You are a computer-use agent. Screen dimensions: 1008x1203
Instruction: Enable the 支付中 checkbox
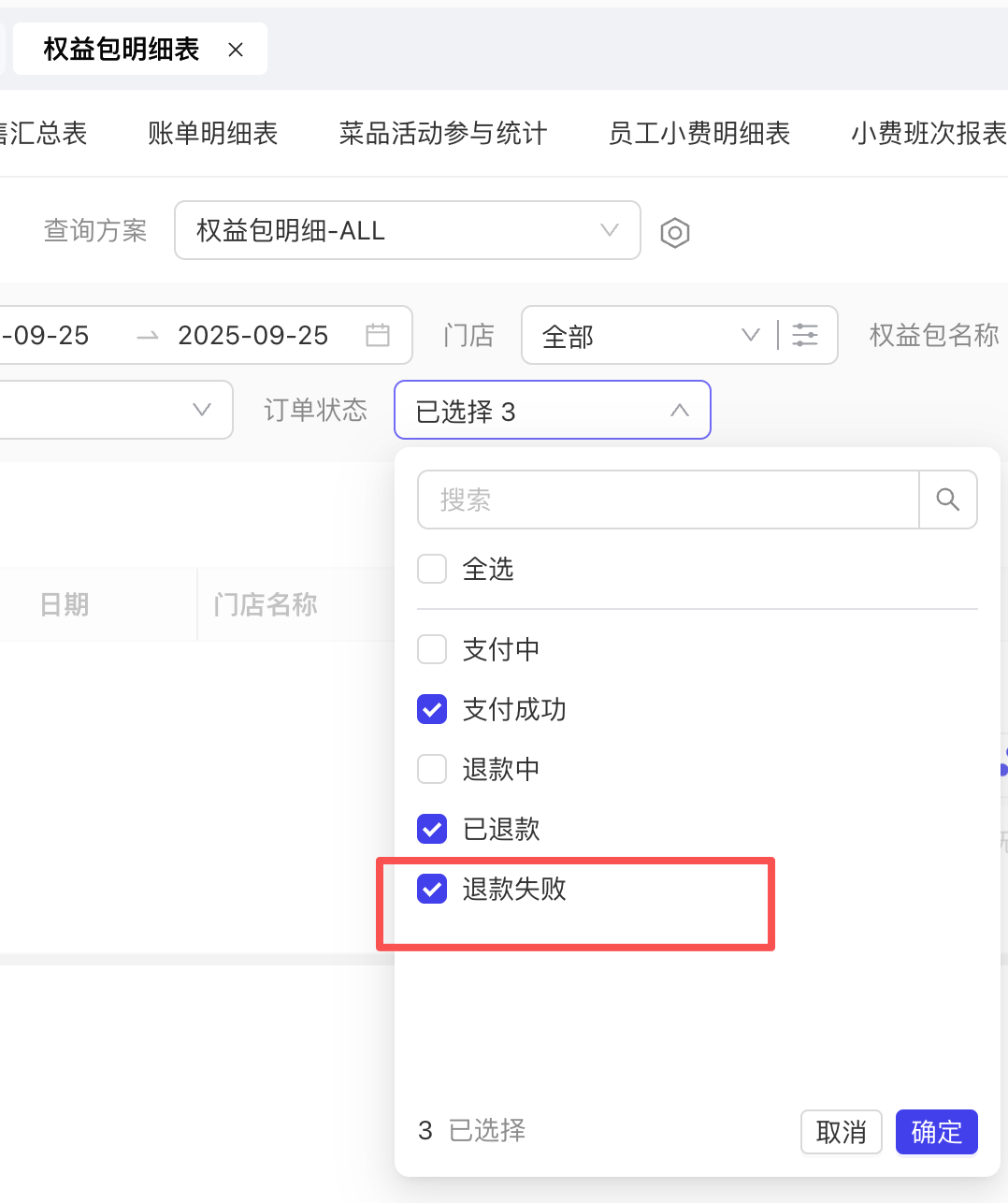(x=432, y=649)
